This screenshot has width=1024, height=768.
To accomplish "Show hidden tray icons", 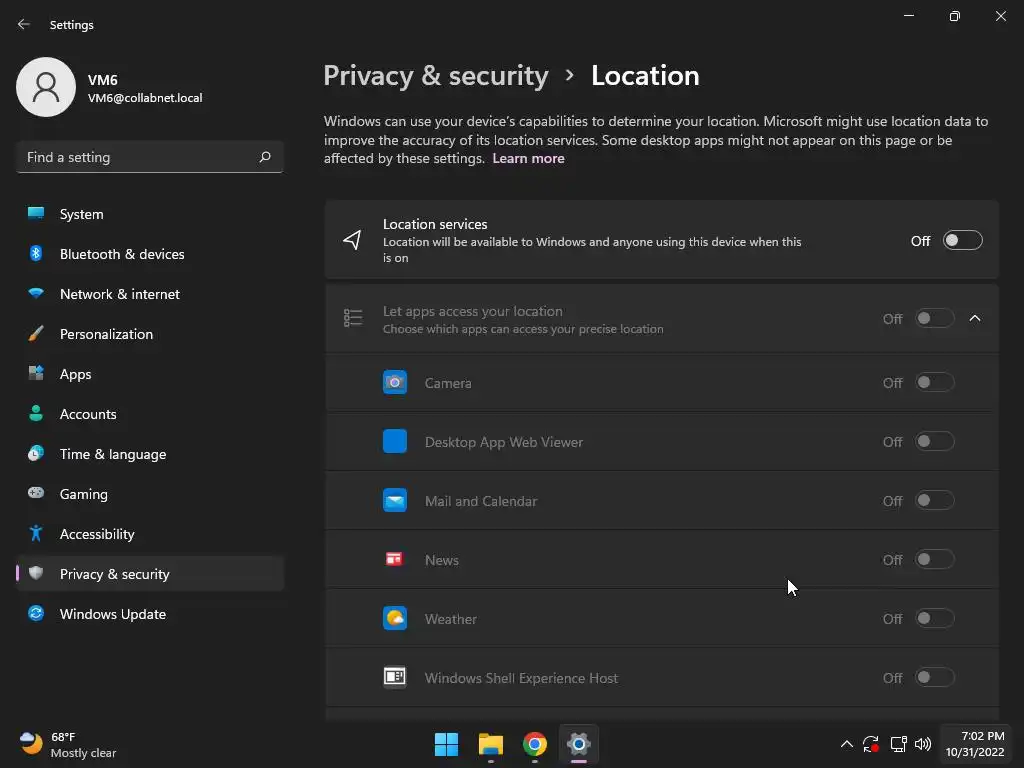I will click(x=846, y=744).
